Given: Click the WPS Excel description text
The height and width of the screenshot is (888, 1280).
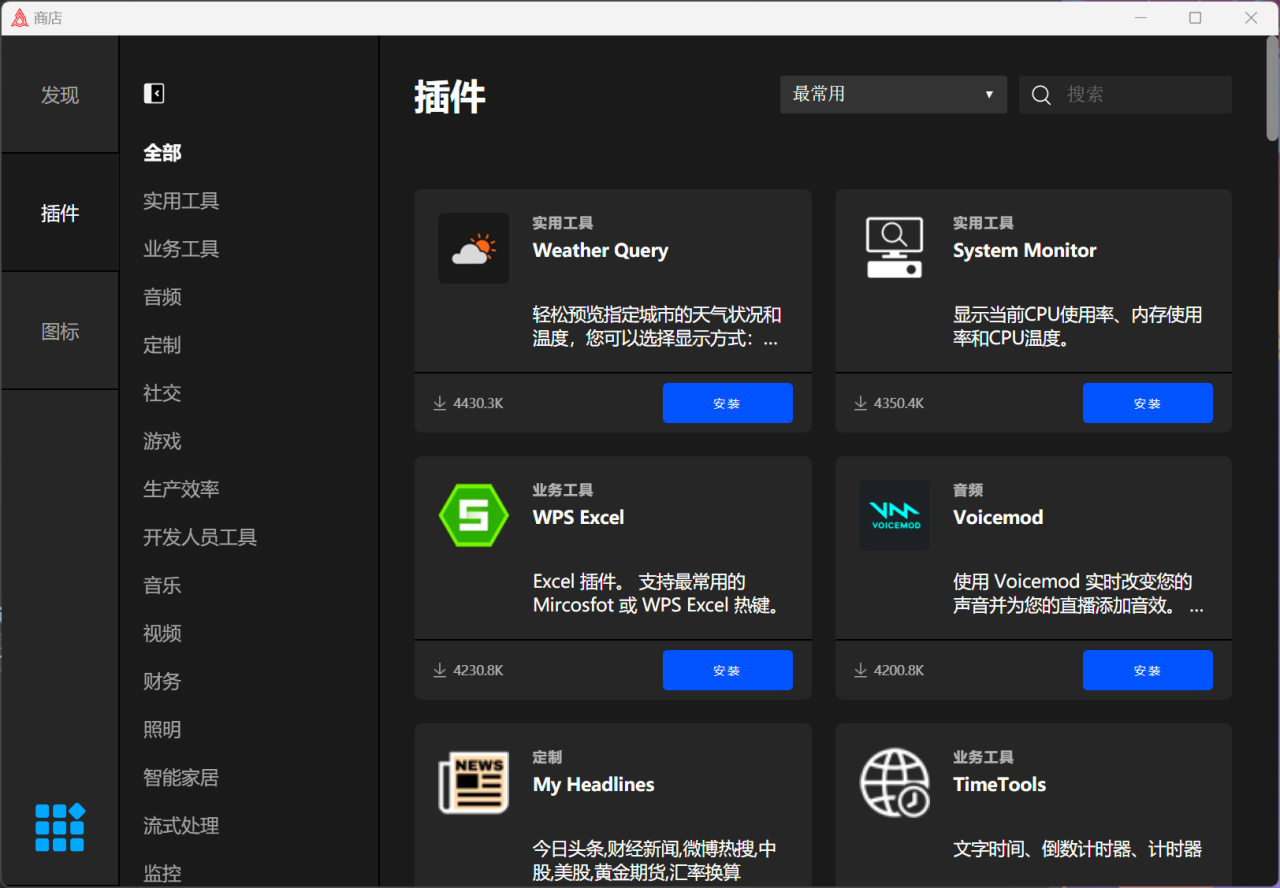Looking at the screenshot, I should click(x=656, y=594).
